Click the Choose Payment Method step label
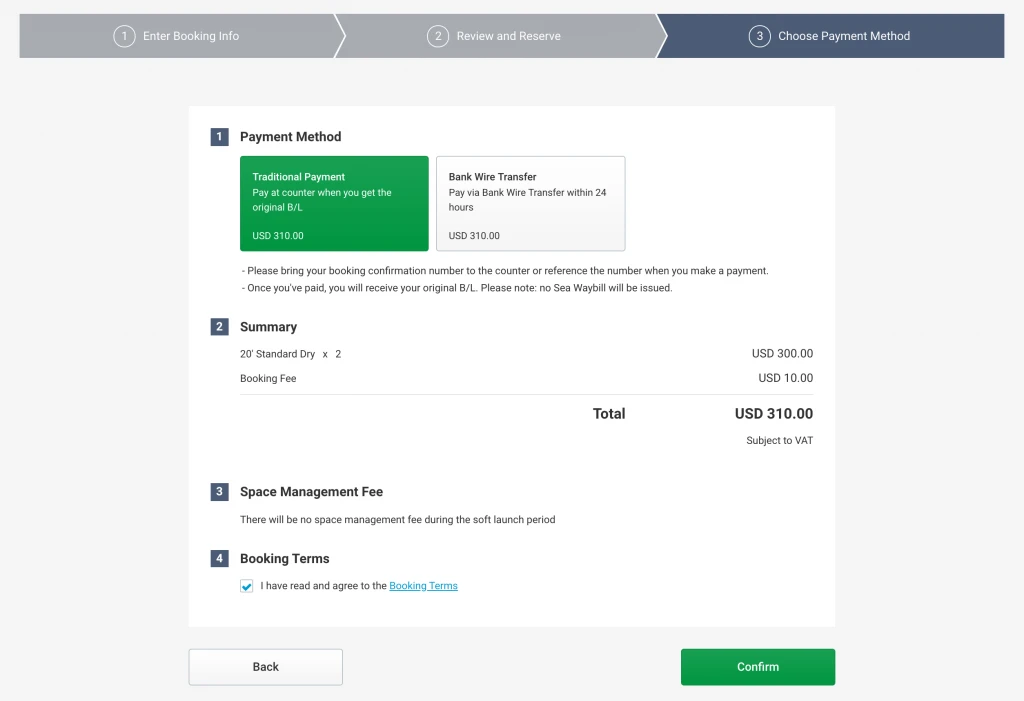 (x=844, y=36)
